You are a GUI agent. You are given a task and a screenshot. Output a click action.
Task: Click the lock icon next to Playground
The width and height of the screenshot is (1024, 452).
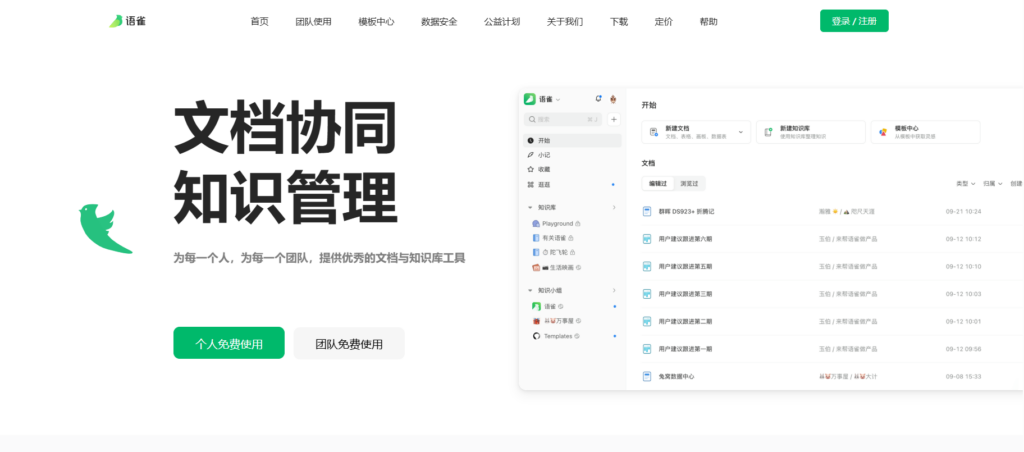578,223
